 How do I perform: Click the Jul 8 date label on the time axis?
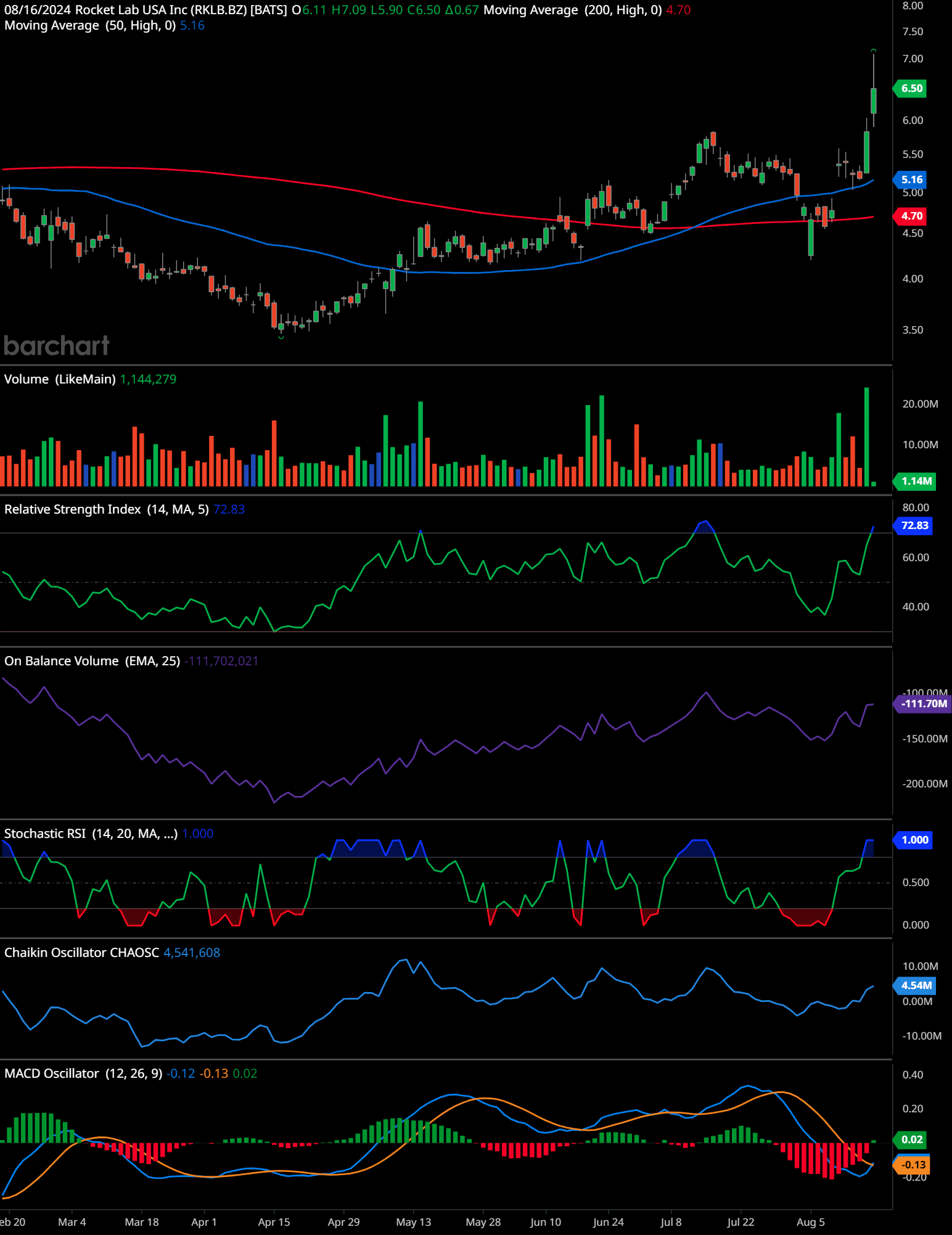pyautogui.click(x=671, y=1222)
